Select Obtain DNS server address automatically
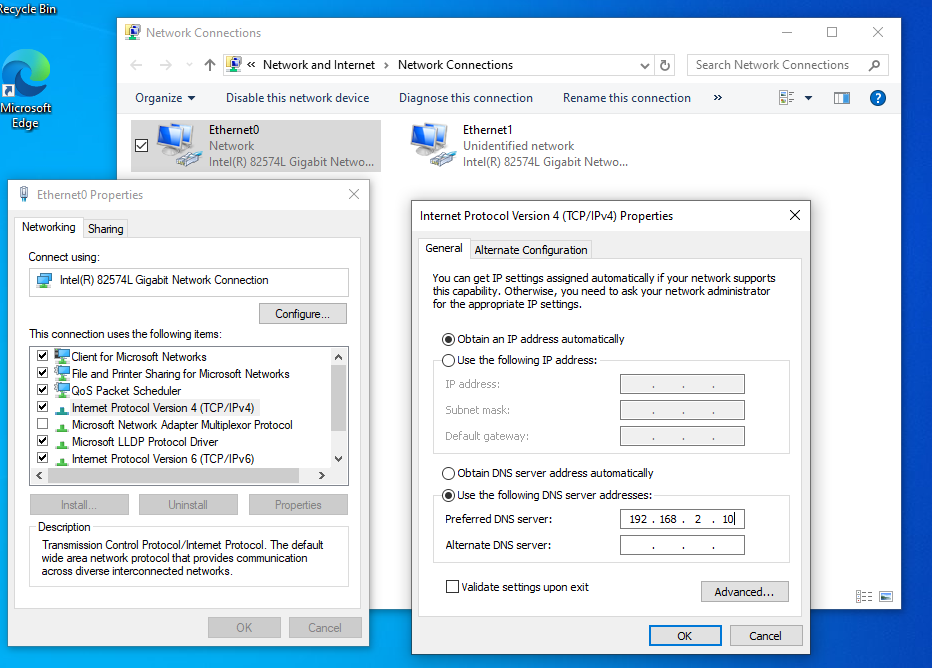The height and width of the screenshot is (668, 932). click(x=449, y=473)
